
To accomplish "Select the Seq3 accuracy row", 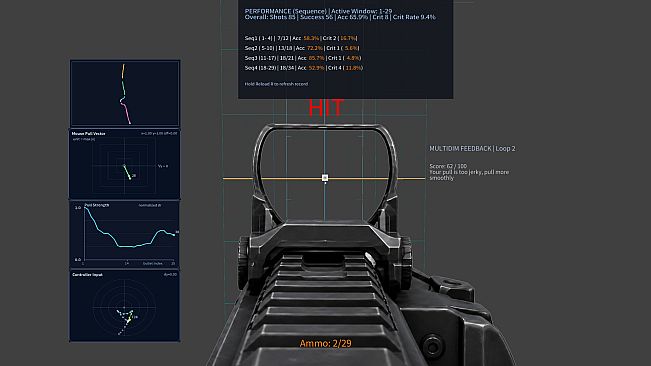I will [303, 58].
